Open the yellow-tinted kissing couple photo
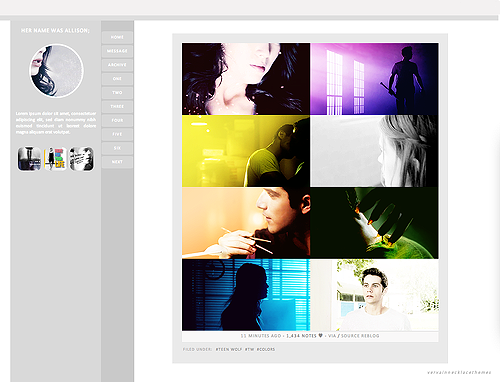Screen dimensions: 500x382 coord(246,151)
